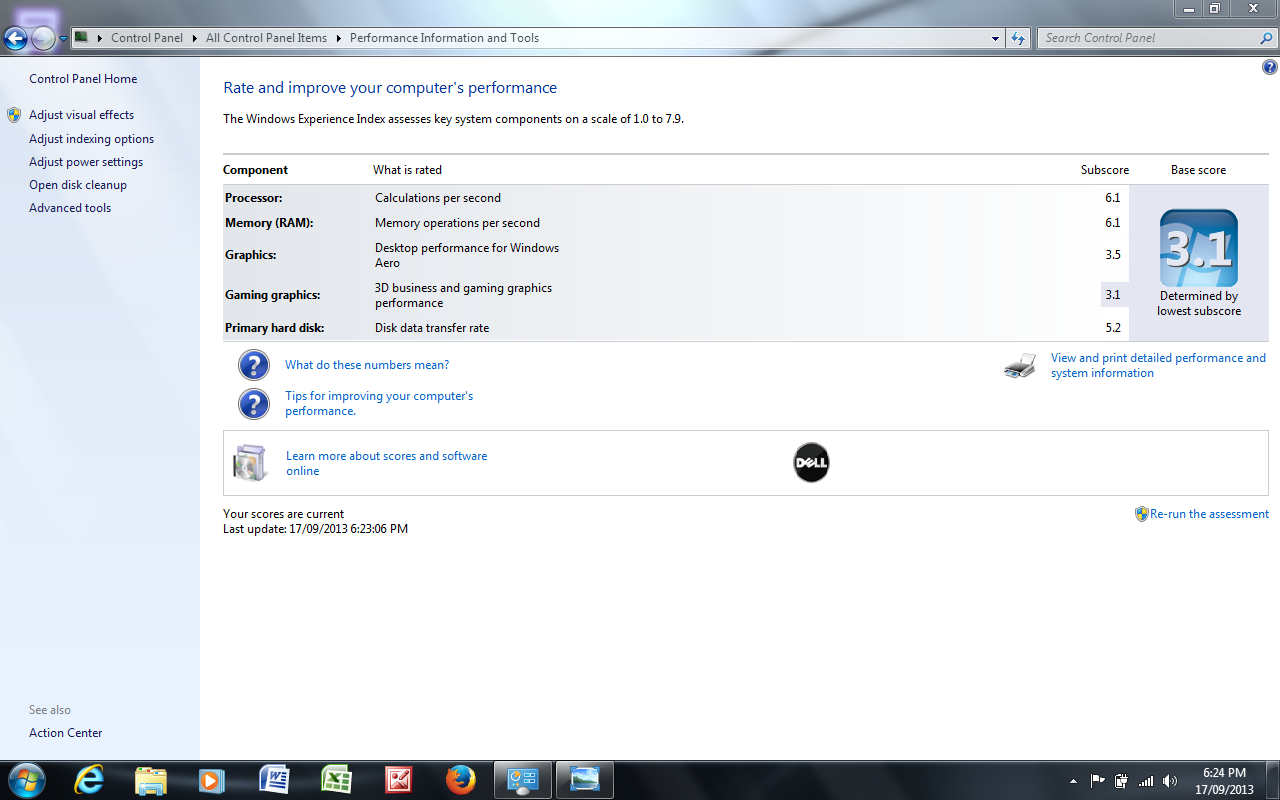Open the recent pages dropdown arrow
The width and height of the screenshot is (1280, 800).
[63, 39]
